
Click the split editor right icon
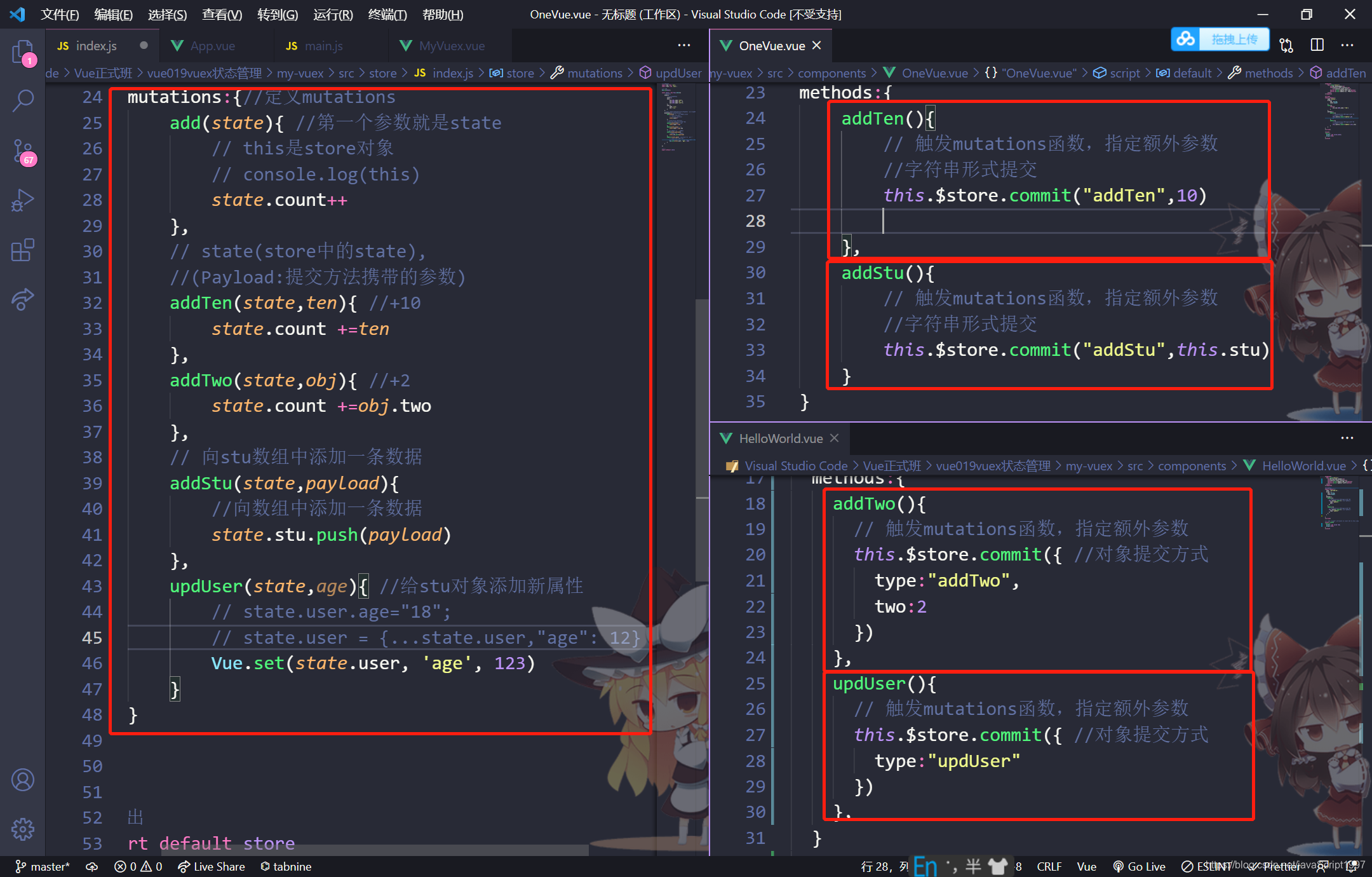coord(1317,45)
